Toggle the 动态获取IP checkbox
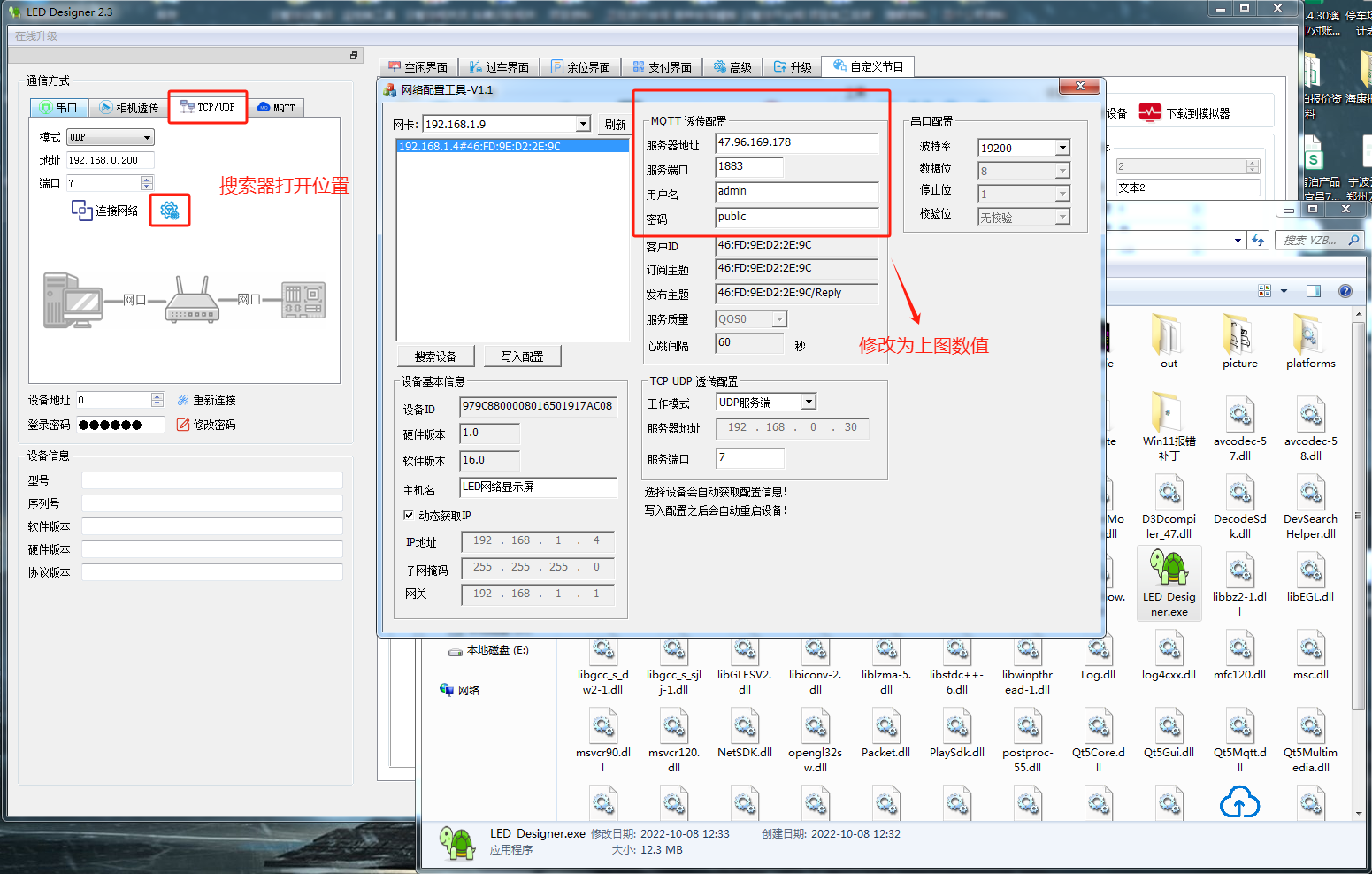Screen dimensions: 1372x874 point(409,515)
